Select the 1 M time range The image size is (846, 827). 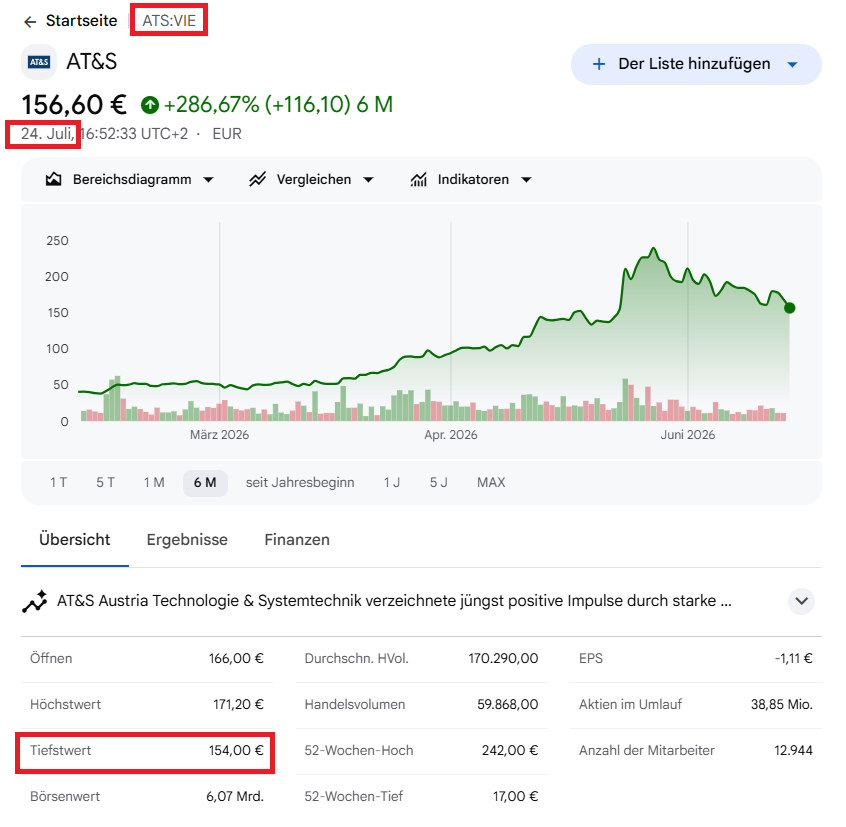point(154,482)
